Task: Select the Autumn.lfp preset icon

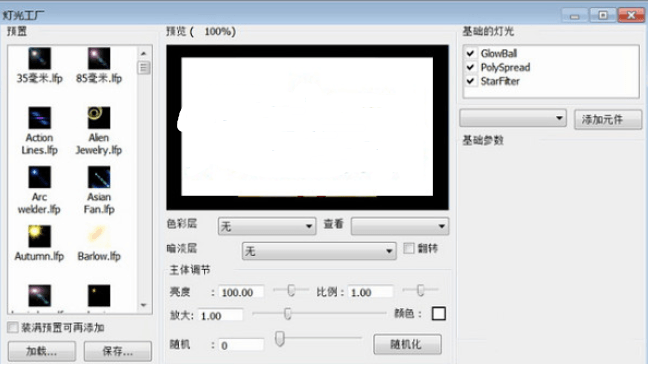Action: (x=39, y=236)
